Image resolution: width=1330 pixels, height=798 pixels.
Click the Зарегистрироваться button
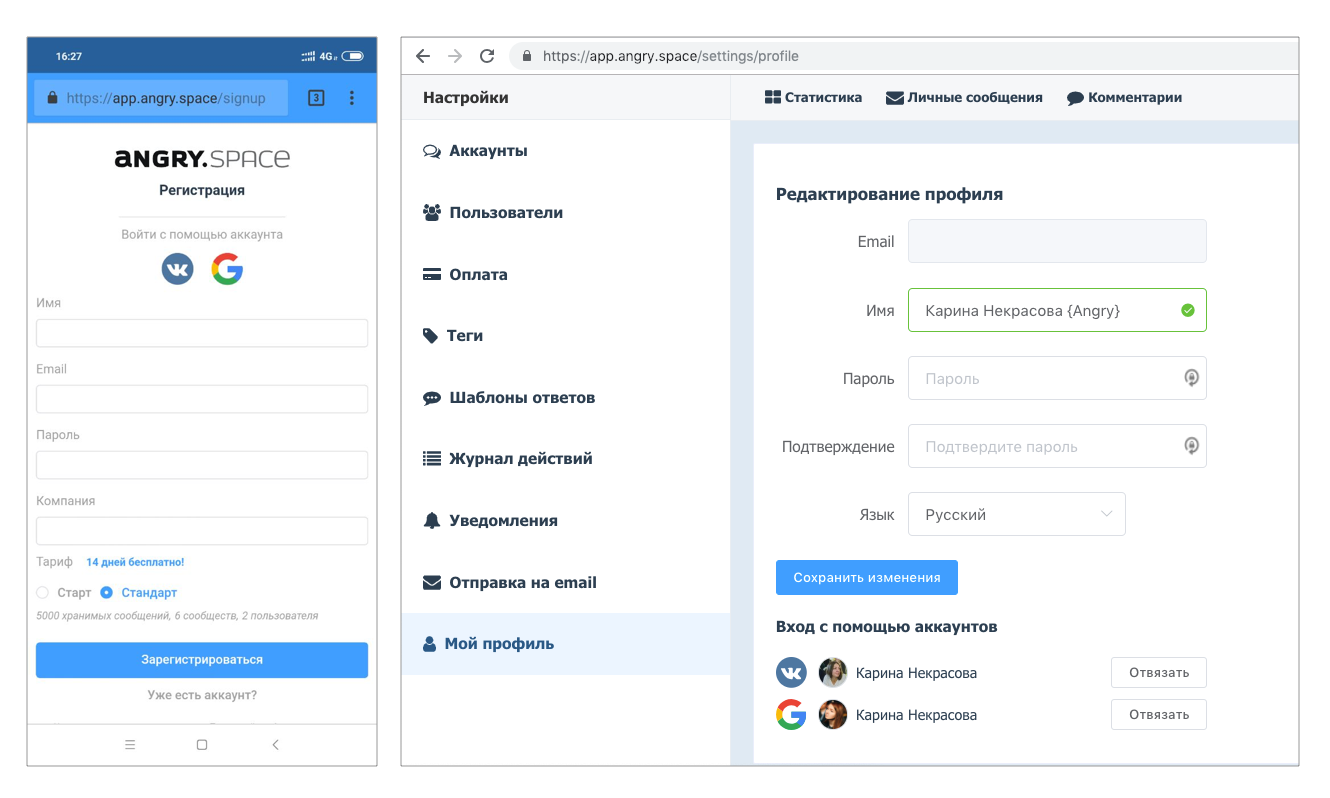[x=202, y=660]
